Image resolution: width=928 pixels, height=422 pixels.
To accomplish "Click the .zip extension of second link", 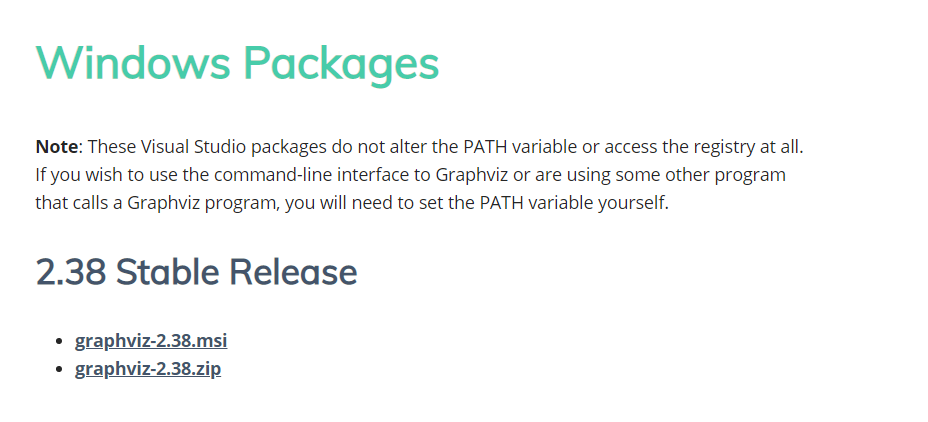I will pos(208,368).
